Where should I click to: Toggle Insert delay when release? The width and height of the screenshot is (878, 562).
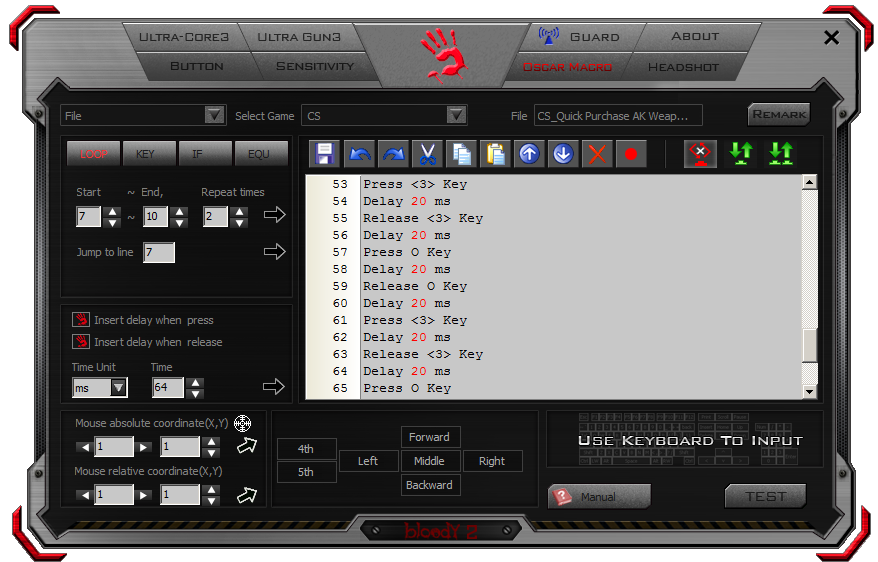(81, 341)
